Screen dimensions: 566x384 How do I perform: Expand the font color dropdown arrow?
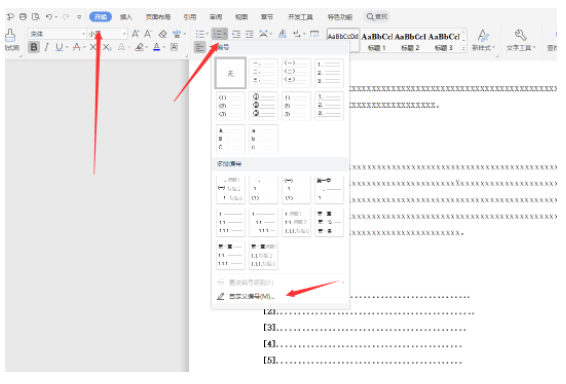pyautogui.click(x=164, y=47)
